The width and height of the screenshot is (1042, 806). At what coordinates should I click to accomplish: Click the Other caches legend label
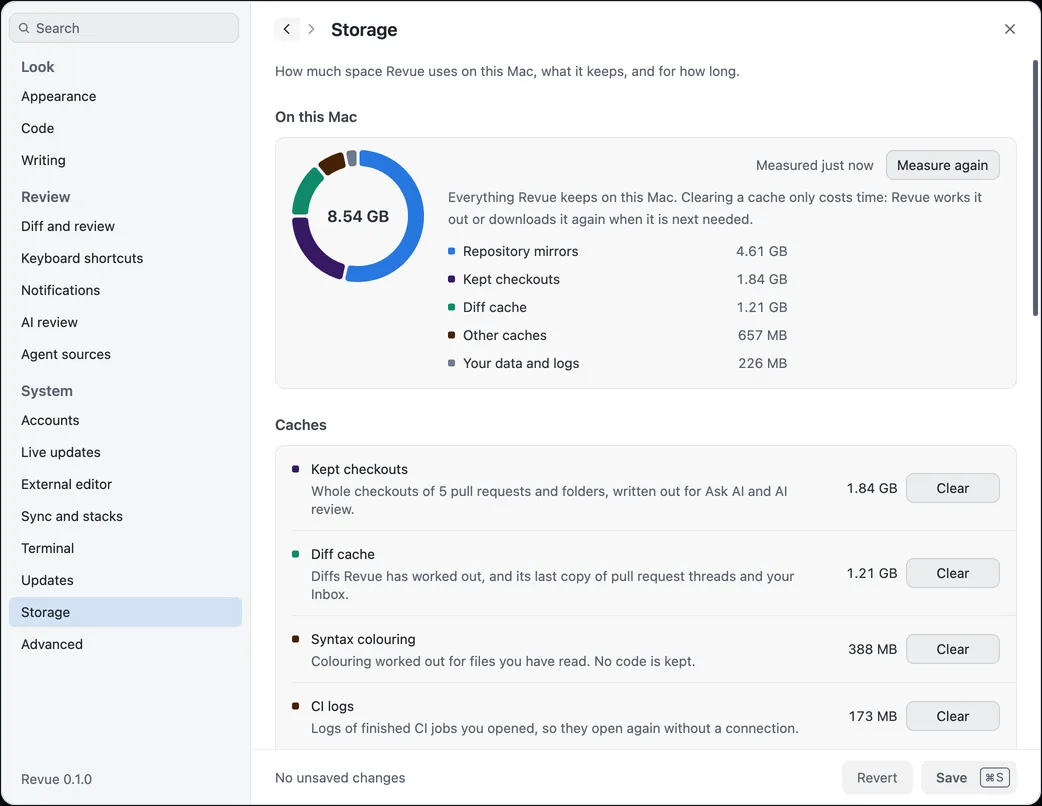click(504, 335)
